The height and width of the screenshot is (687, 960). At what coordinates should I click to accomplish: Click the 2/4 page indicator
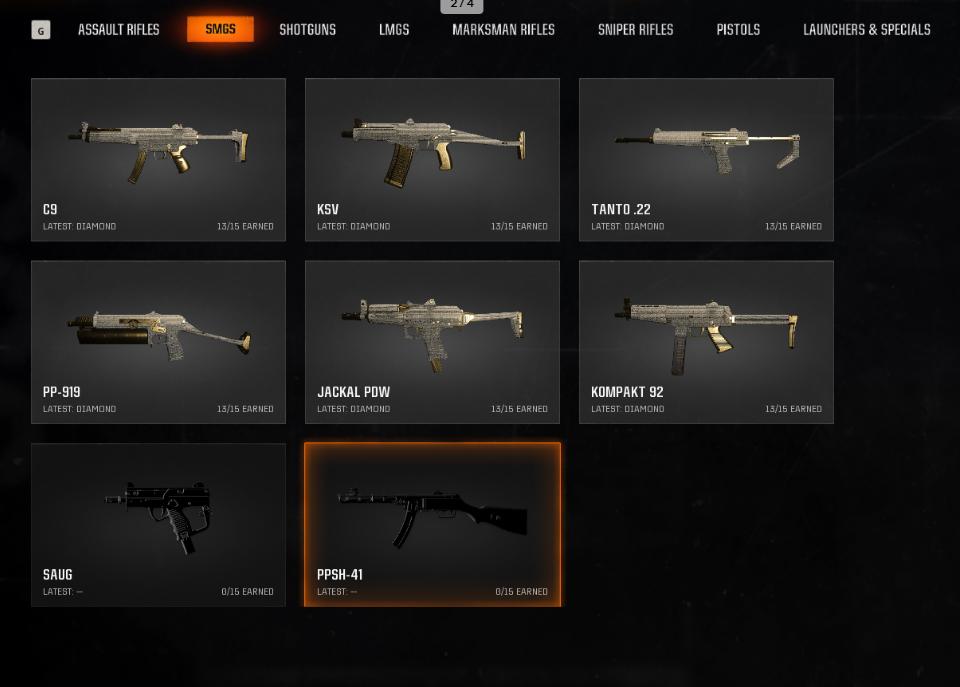coord(462,5)
